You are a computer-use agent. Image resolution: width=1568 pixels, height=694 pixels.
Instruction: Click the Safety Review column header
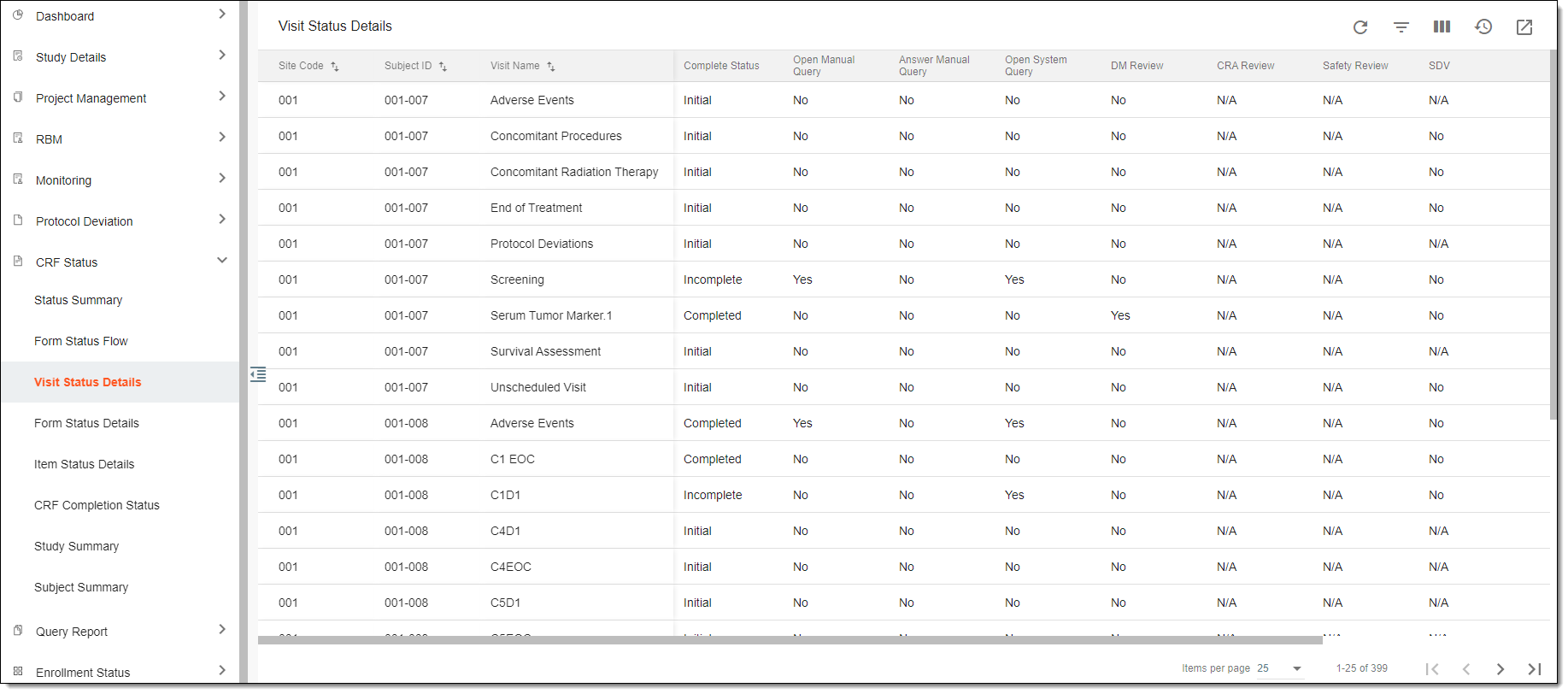pyautogui.click(x=1355, y=66)
